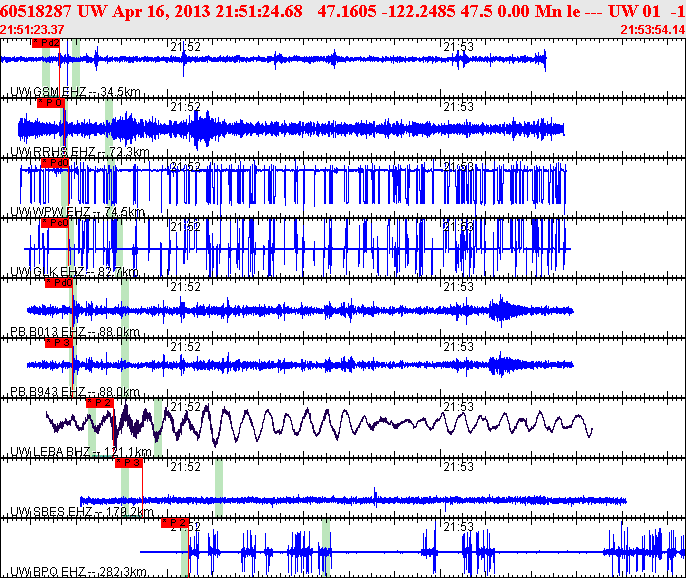Click the 21:52 time label on GSM trace
This screenshot has height=578, width=686.
click(186, 47)
